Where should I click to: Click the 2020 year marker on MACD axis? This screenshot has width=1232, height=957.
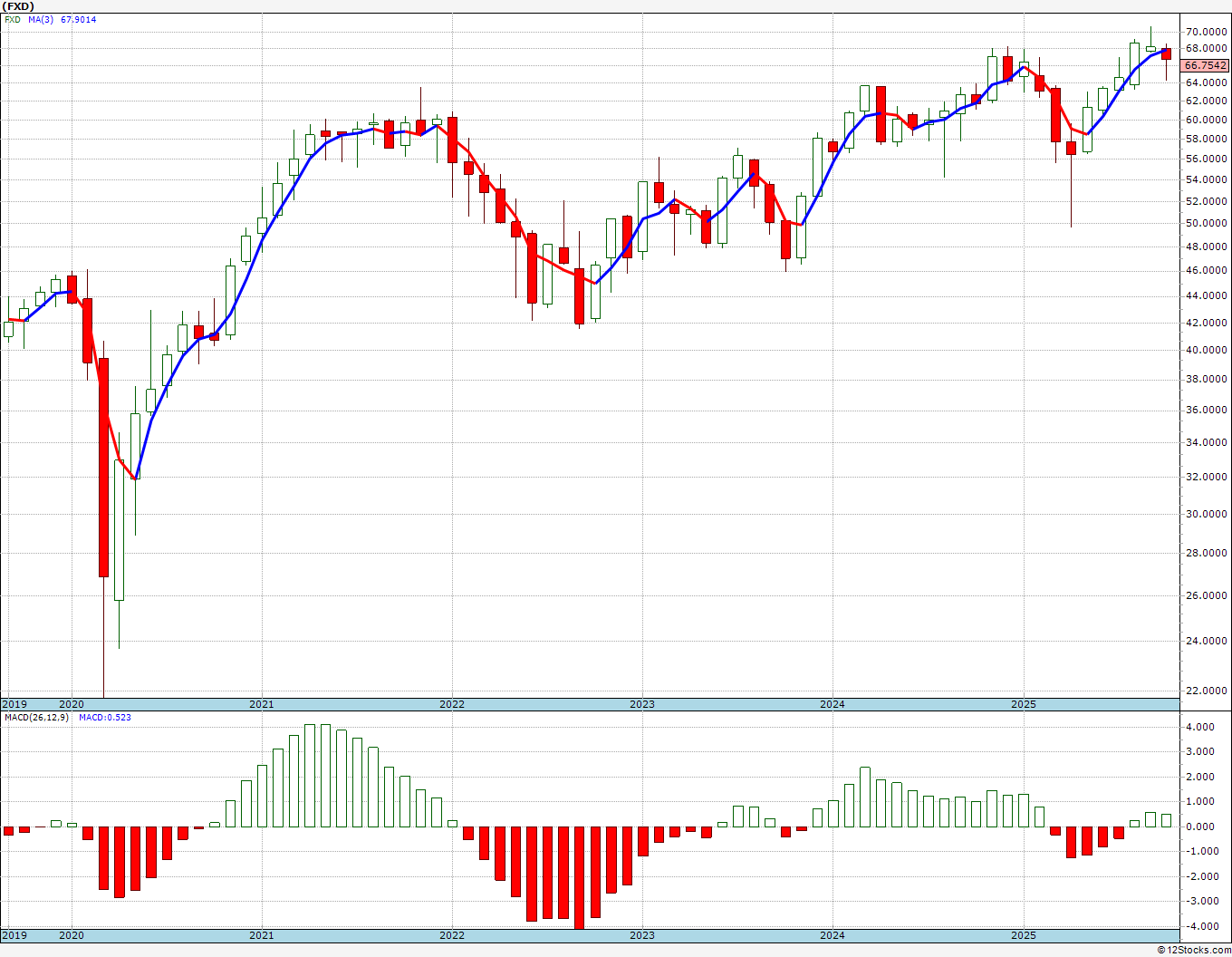pos(71,934)
